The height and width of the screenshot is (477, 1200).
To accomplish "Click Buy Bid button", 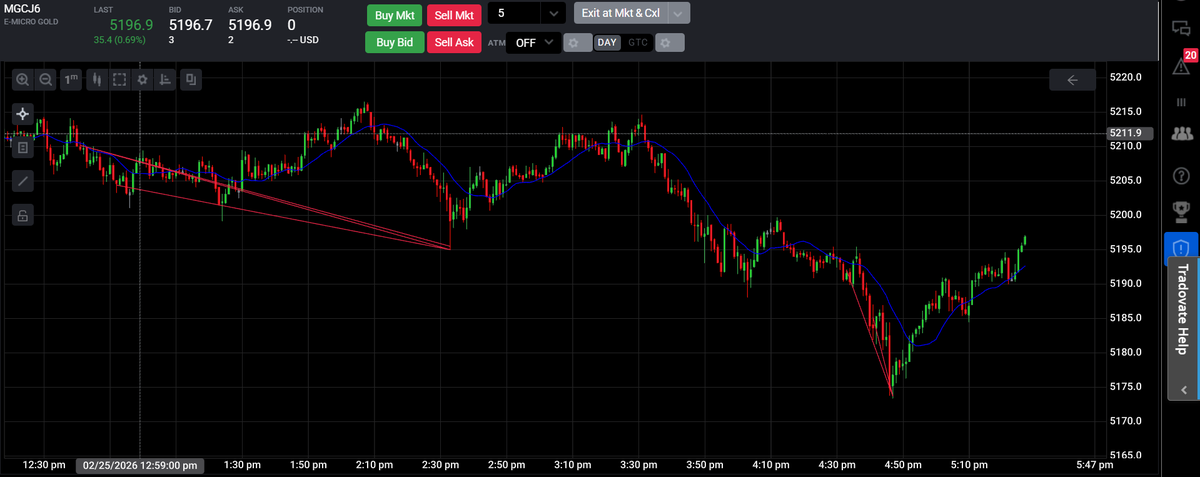I will (x=394, y=42).
